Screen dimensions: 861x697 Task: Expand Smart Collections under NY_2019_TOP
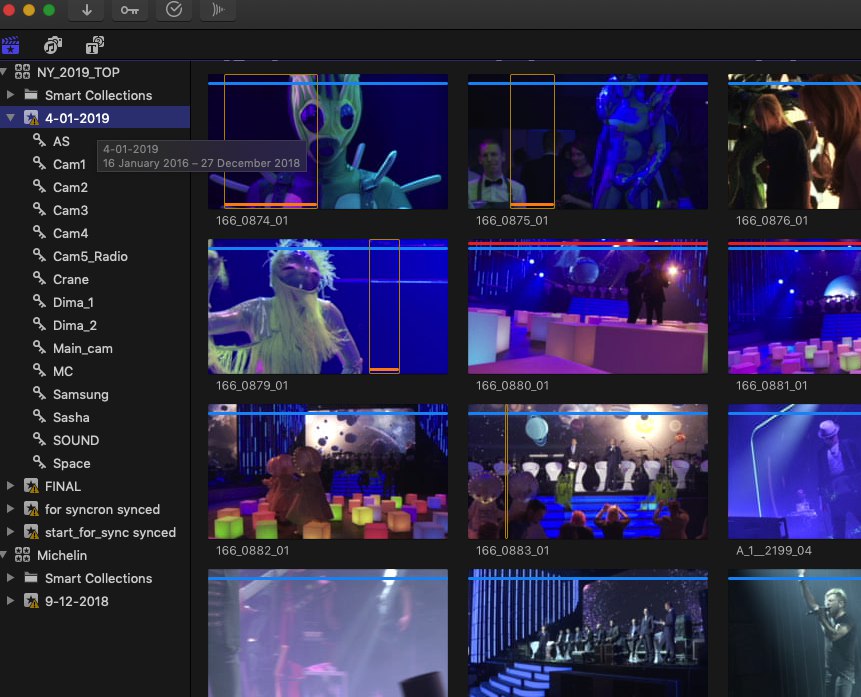click(10, 95)
